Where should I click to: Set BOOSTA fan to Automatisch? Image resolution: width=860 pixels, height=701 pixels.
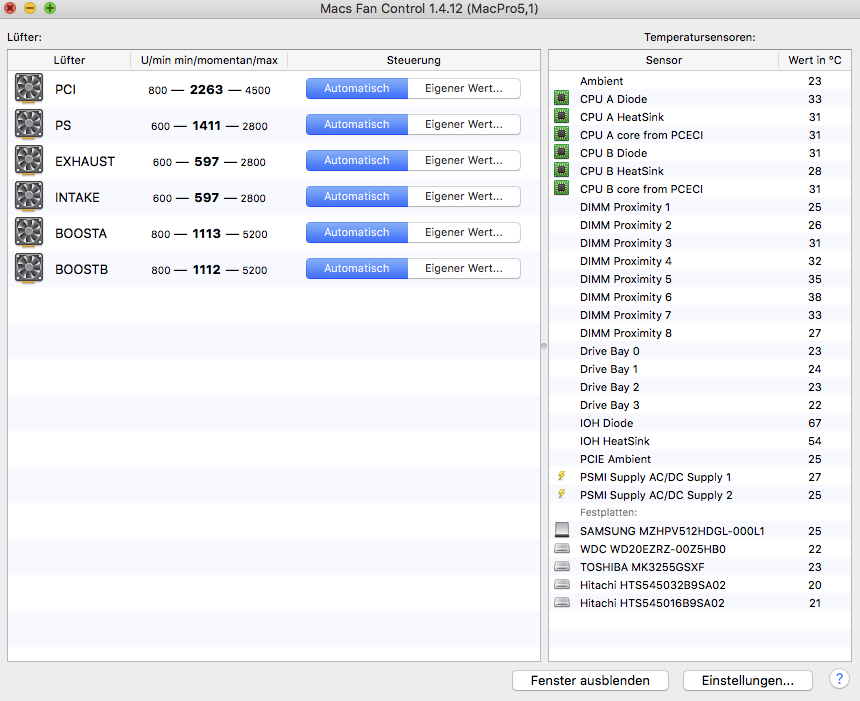pos(357,233)
